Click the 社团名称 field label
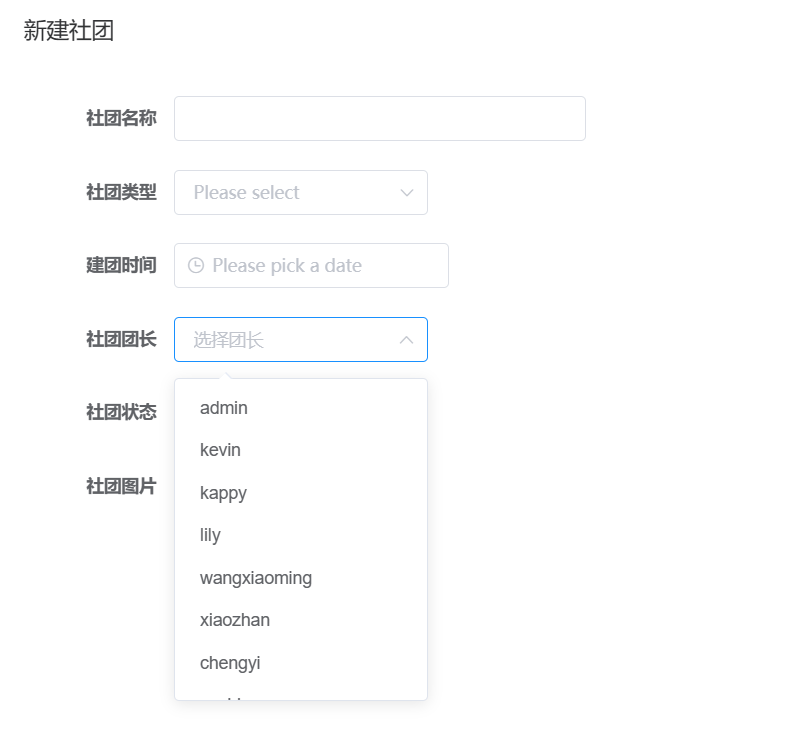The image size is (791, 742). point(121,119)
